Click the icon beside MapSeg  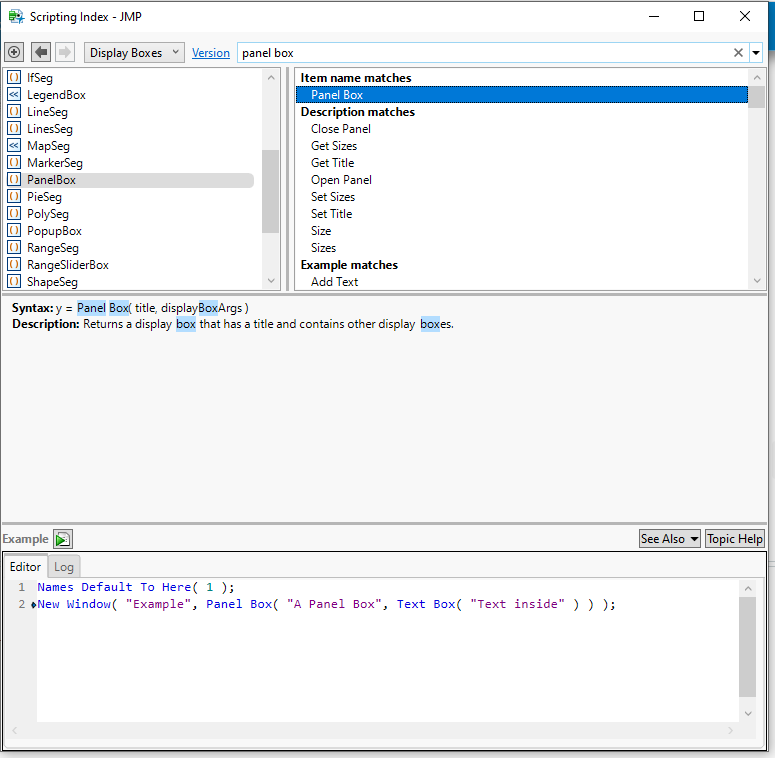click(14, 146)
